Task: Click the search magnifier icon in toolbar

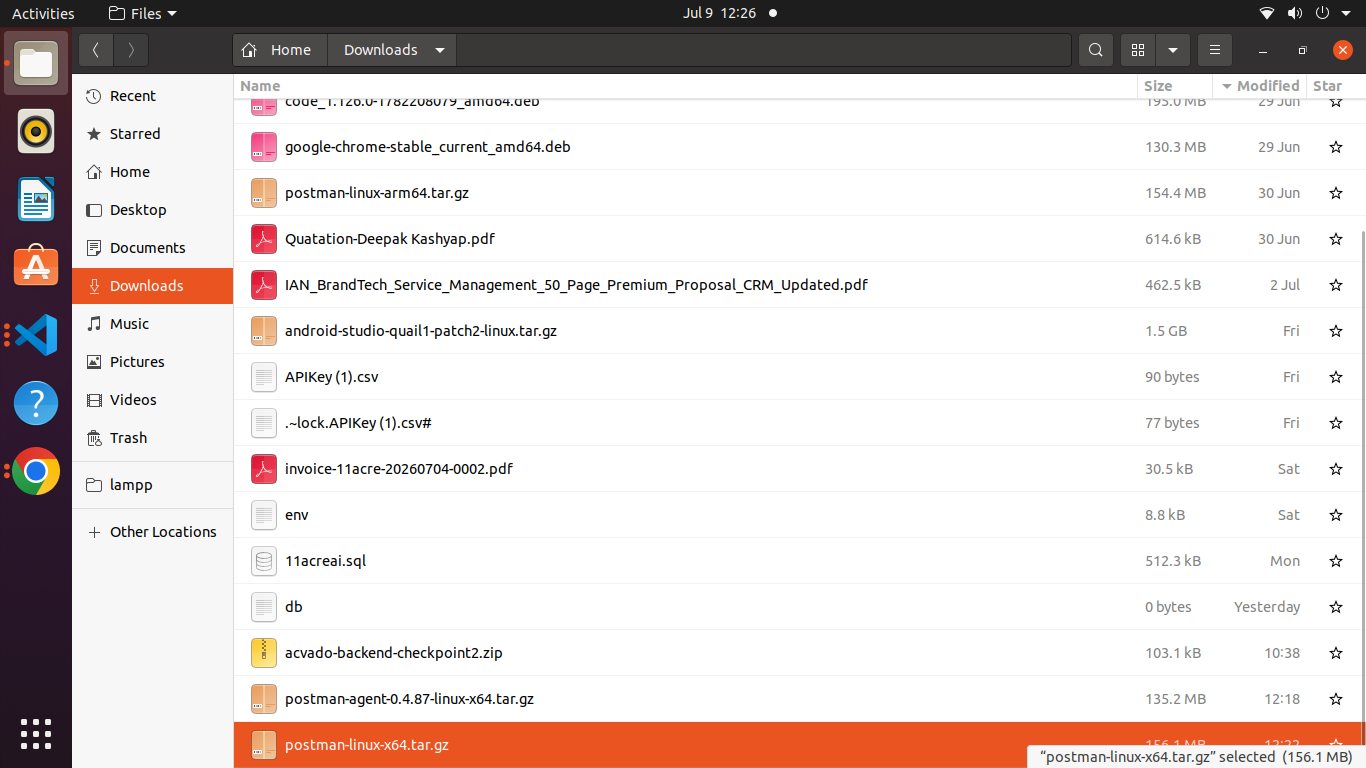Action: point(1096,50)
